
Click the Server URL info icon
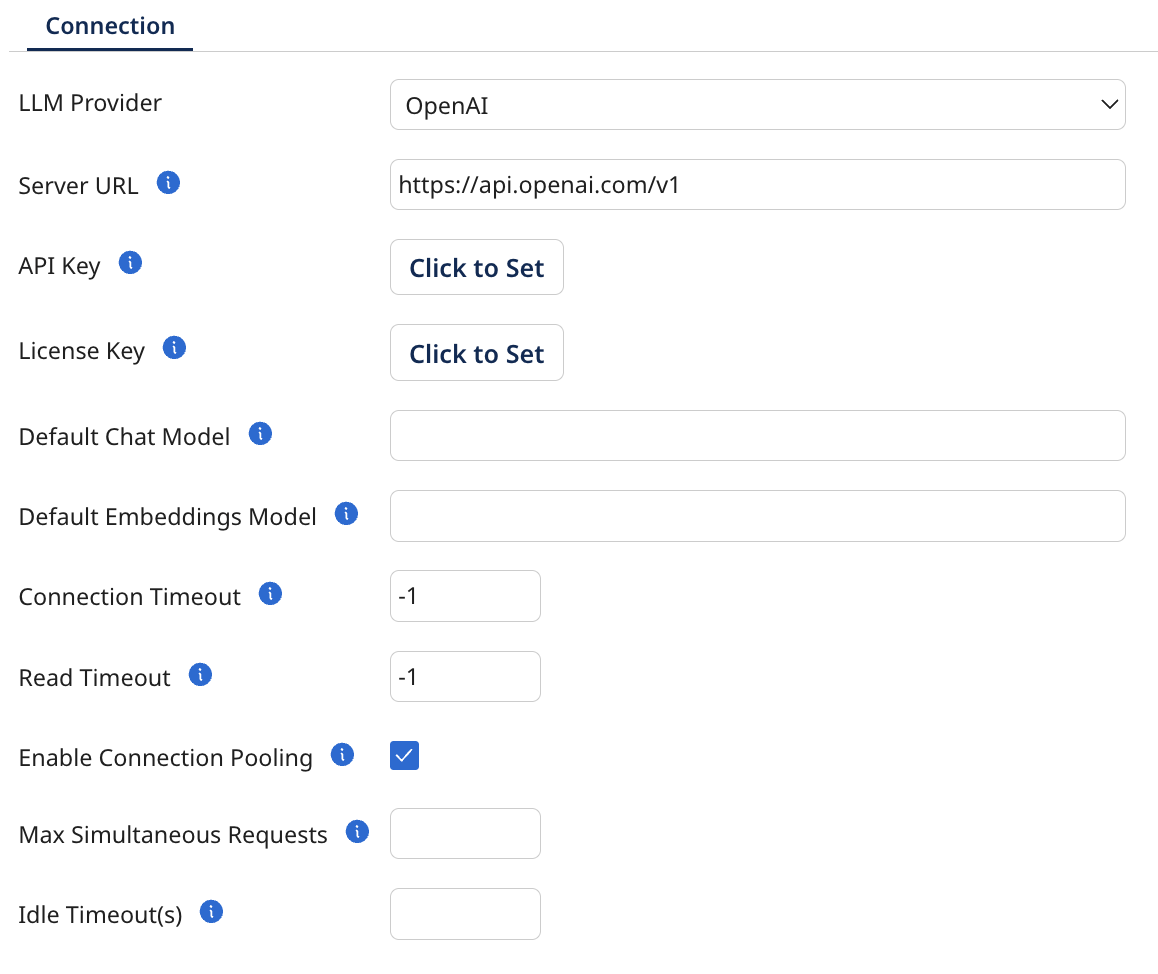pos(168,182)
